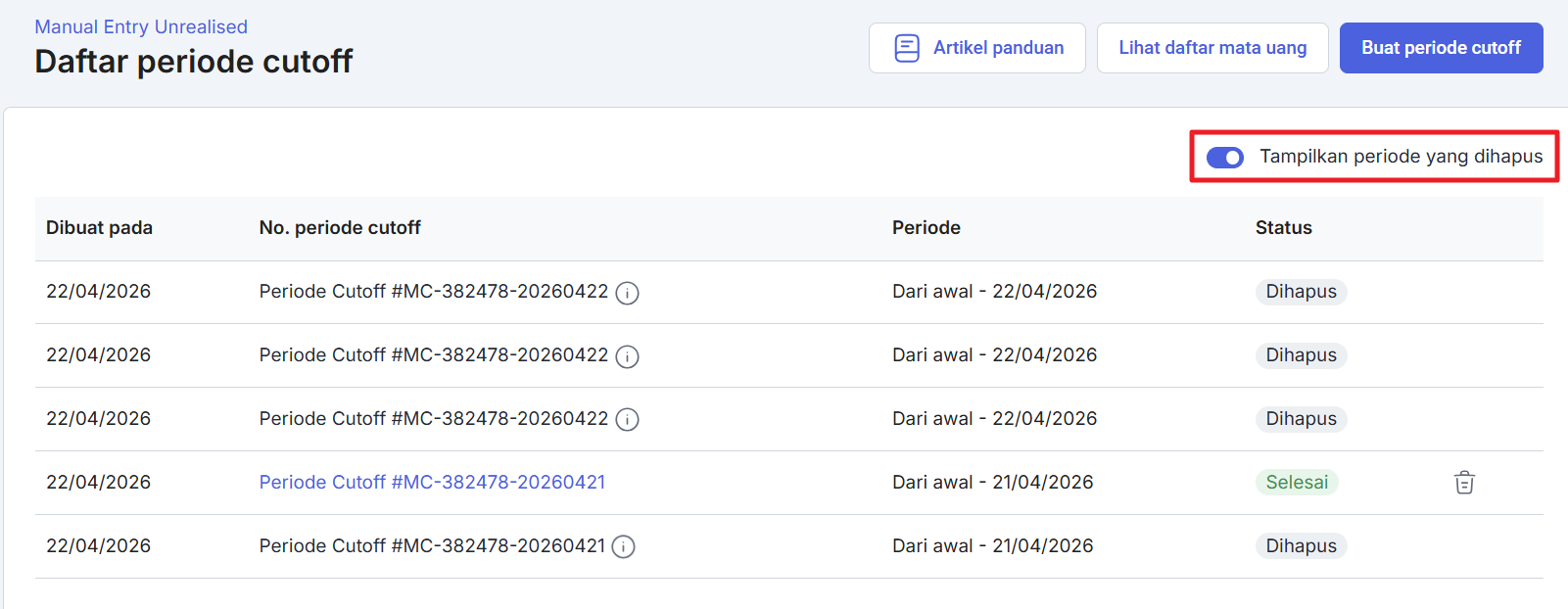Viewport: 1568px width, 609px height.
Task: Click the info icon in the third cutoff row
Action: 627,420
